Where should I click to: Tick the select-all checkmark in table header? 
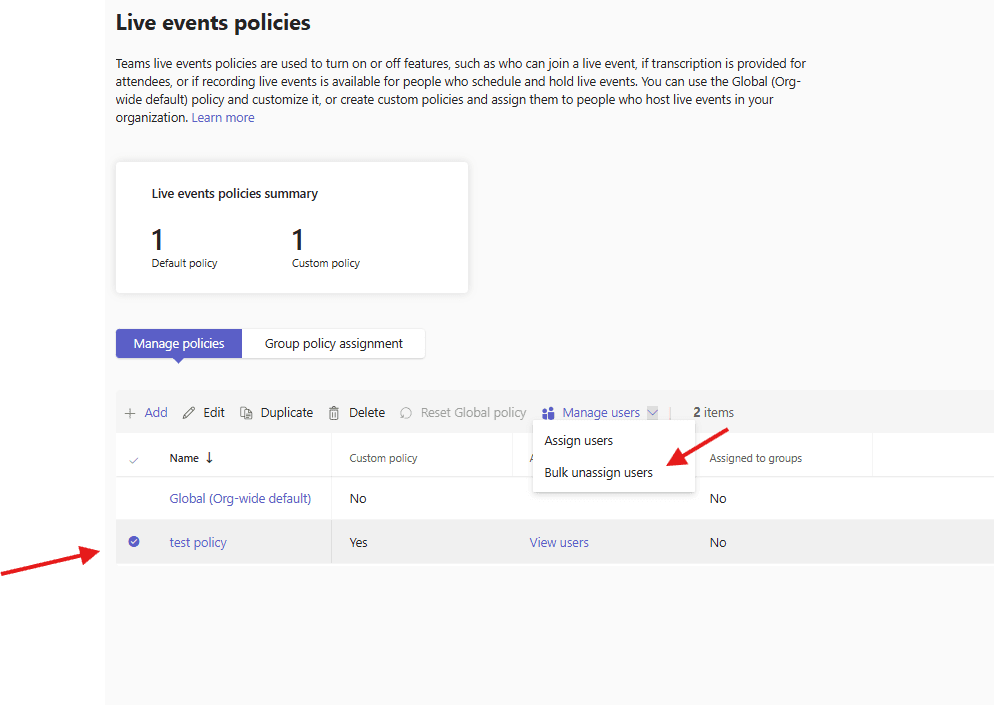point(134,459)
